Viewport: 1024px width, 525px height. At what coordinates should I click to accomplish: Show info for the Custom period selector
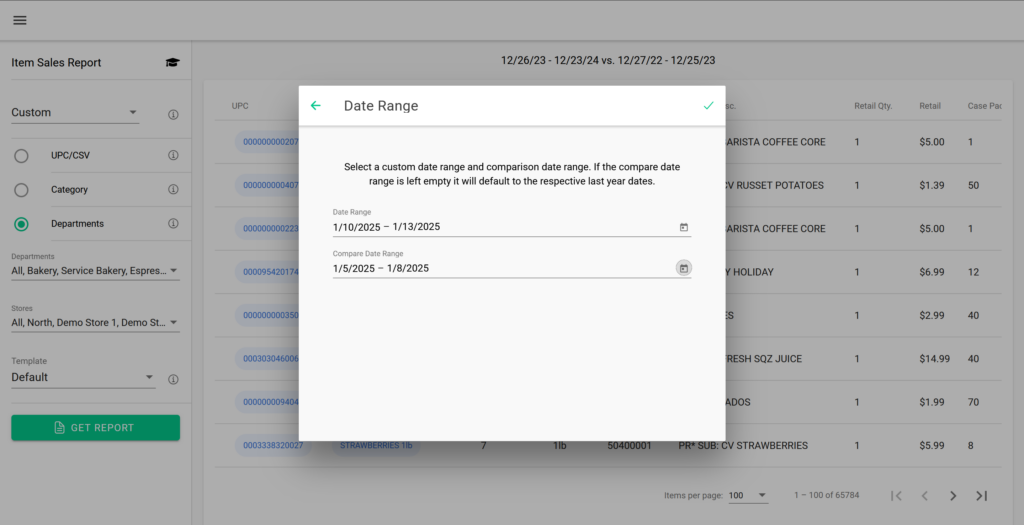pos(173,115)
